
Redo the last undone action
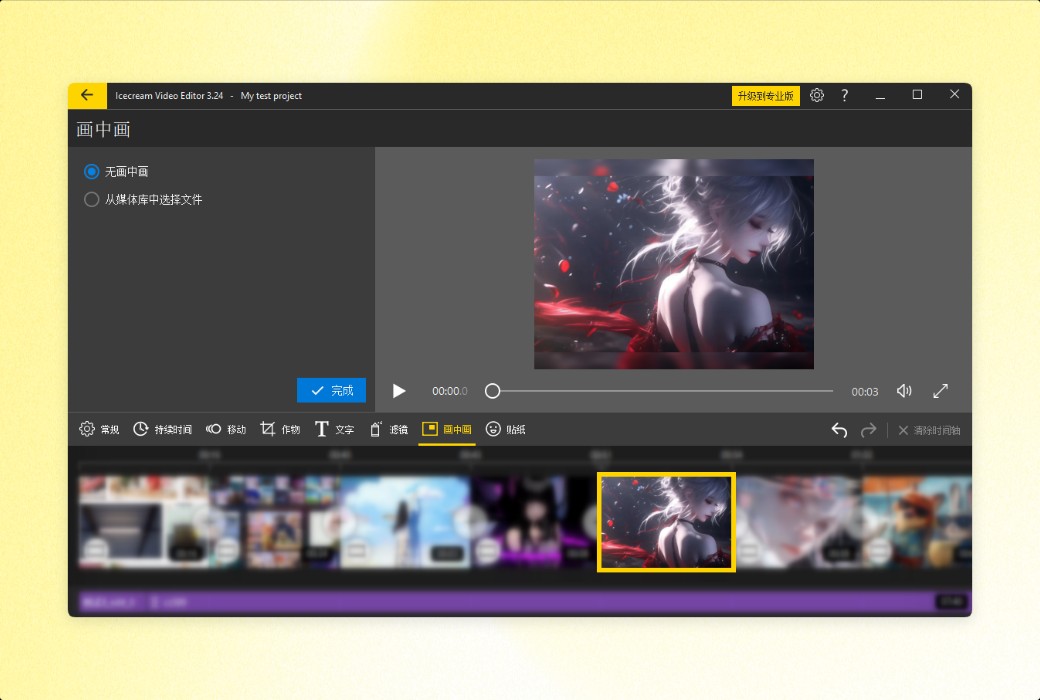coord(868,429)
